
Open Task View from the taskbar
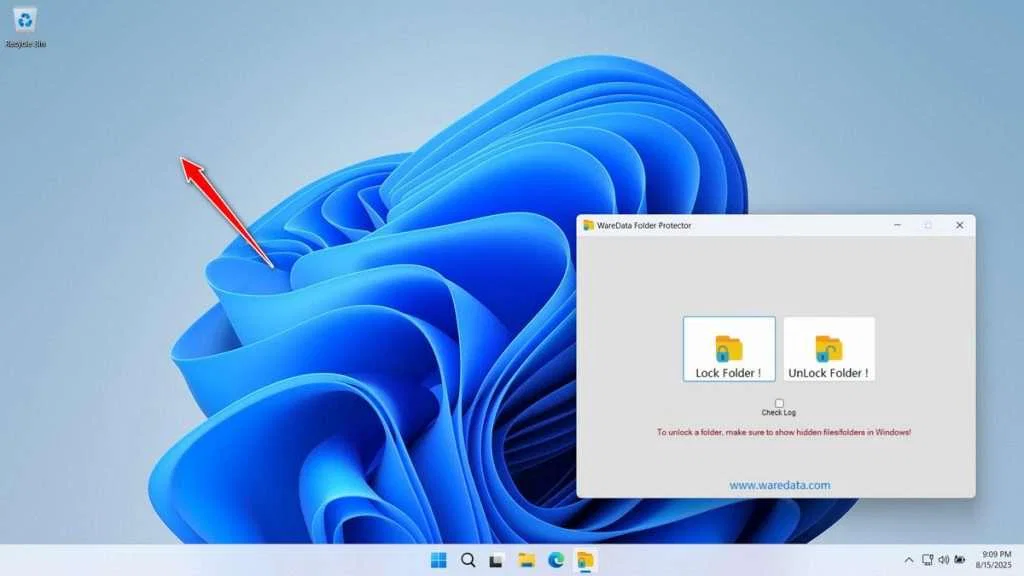pos(497,560)
